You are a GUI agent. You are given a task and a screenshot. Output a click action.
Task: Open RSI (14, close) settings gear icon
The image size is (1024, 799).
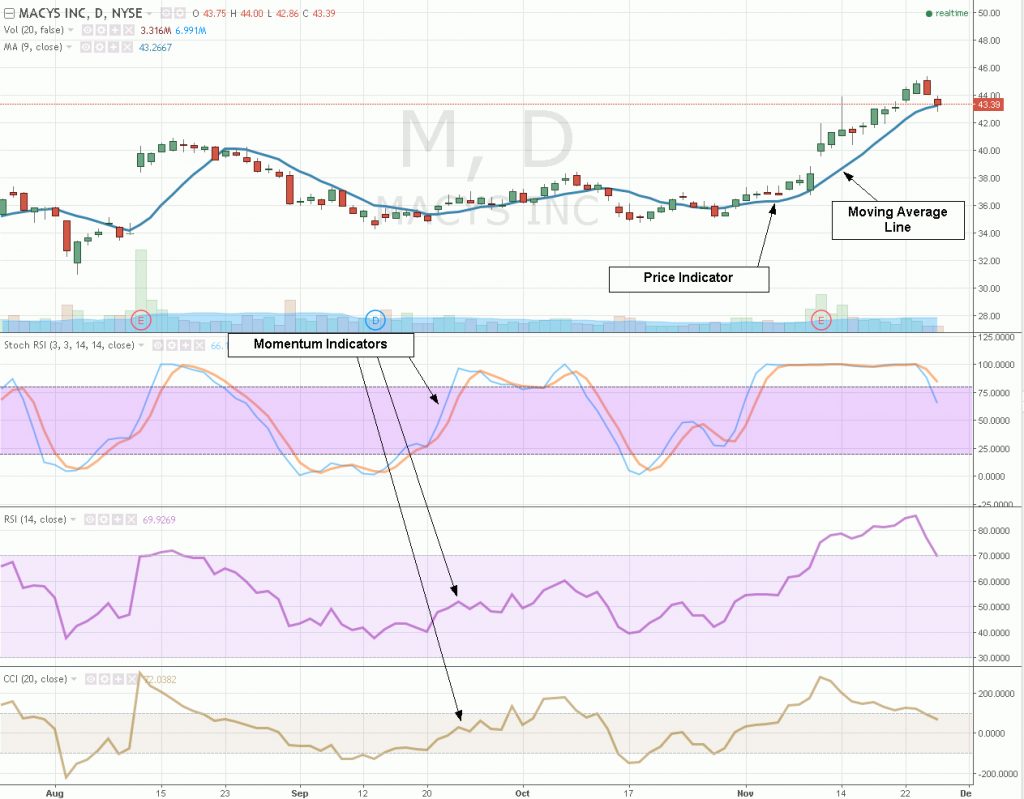click(104, 519)
